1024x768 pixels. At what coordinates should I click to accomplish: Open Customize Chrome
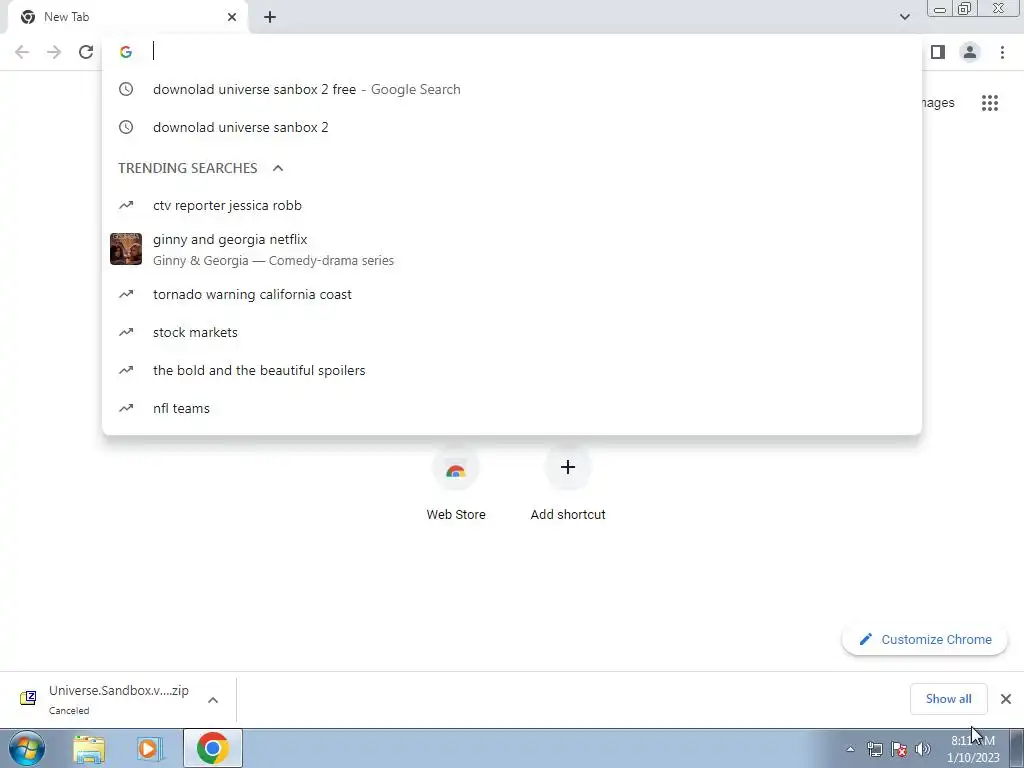[x=925, y=639]
